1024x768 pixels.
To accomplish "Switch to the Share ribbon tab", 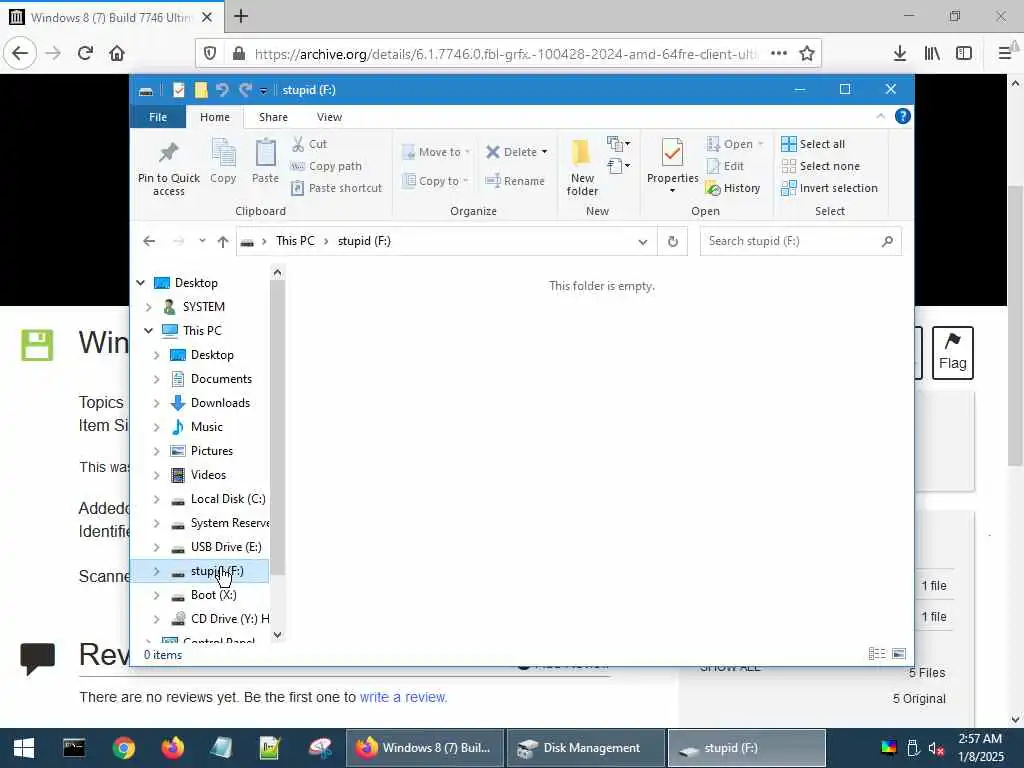I will coord(273,117).
